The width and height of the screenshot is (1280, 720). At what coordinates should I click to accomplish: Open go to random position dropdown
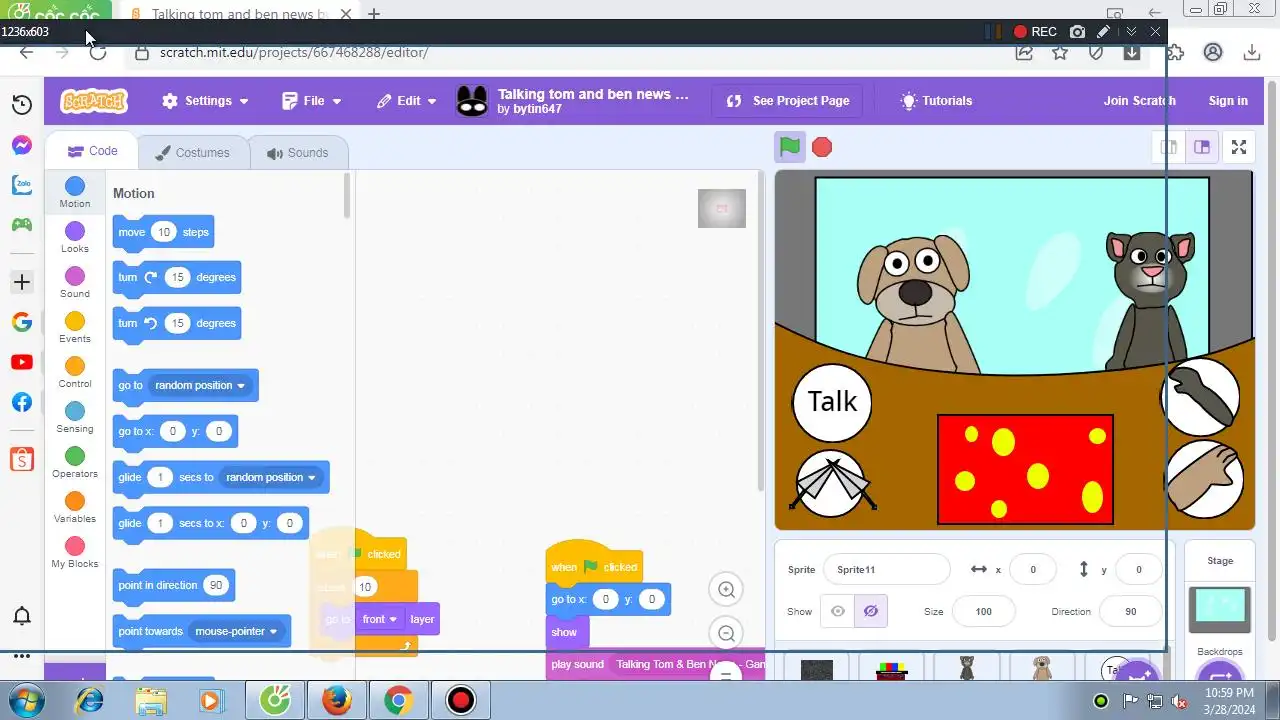point(200,385)
